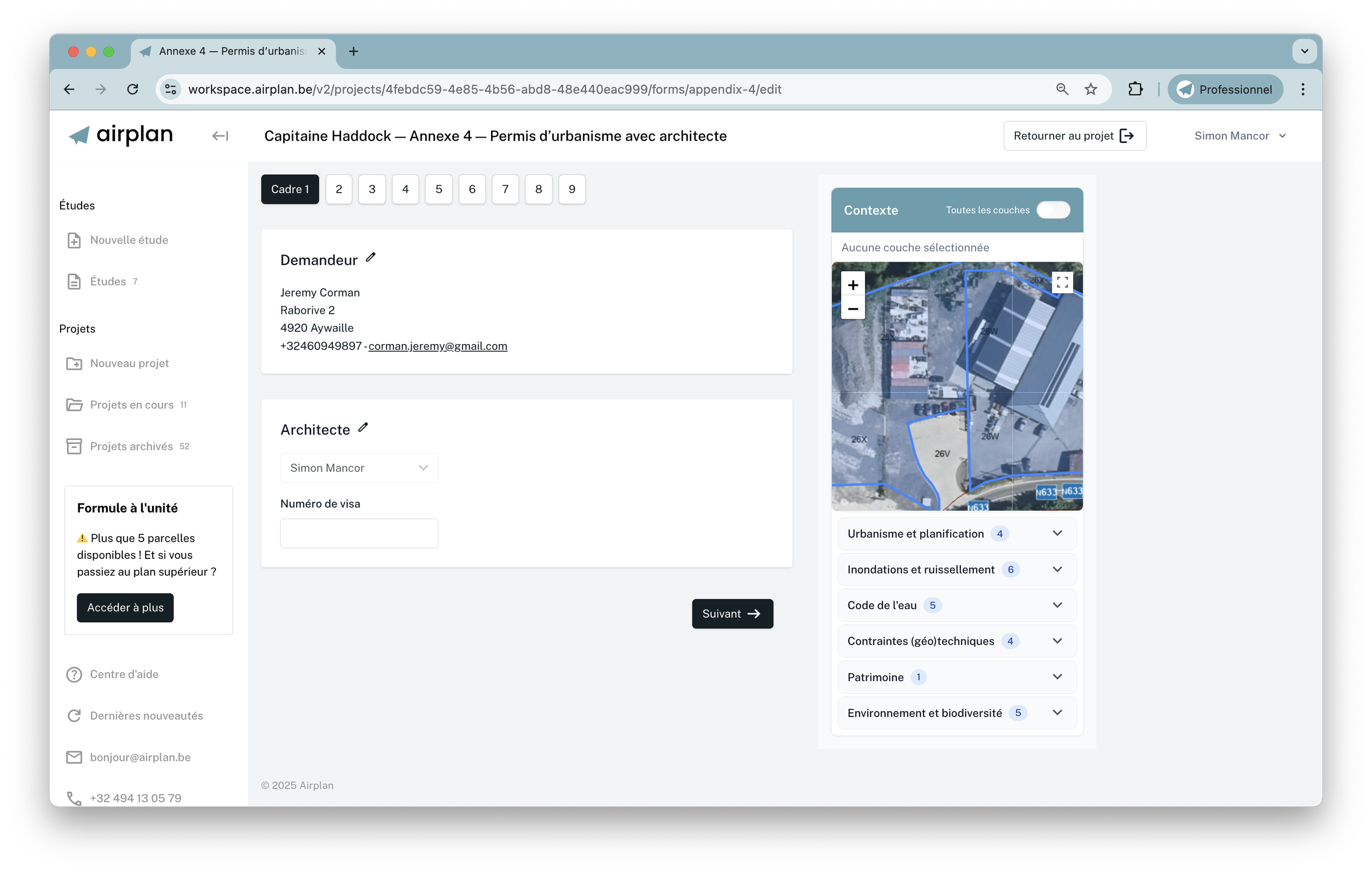Switch to Cadre tab 5

coord(438,189)
